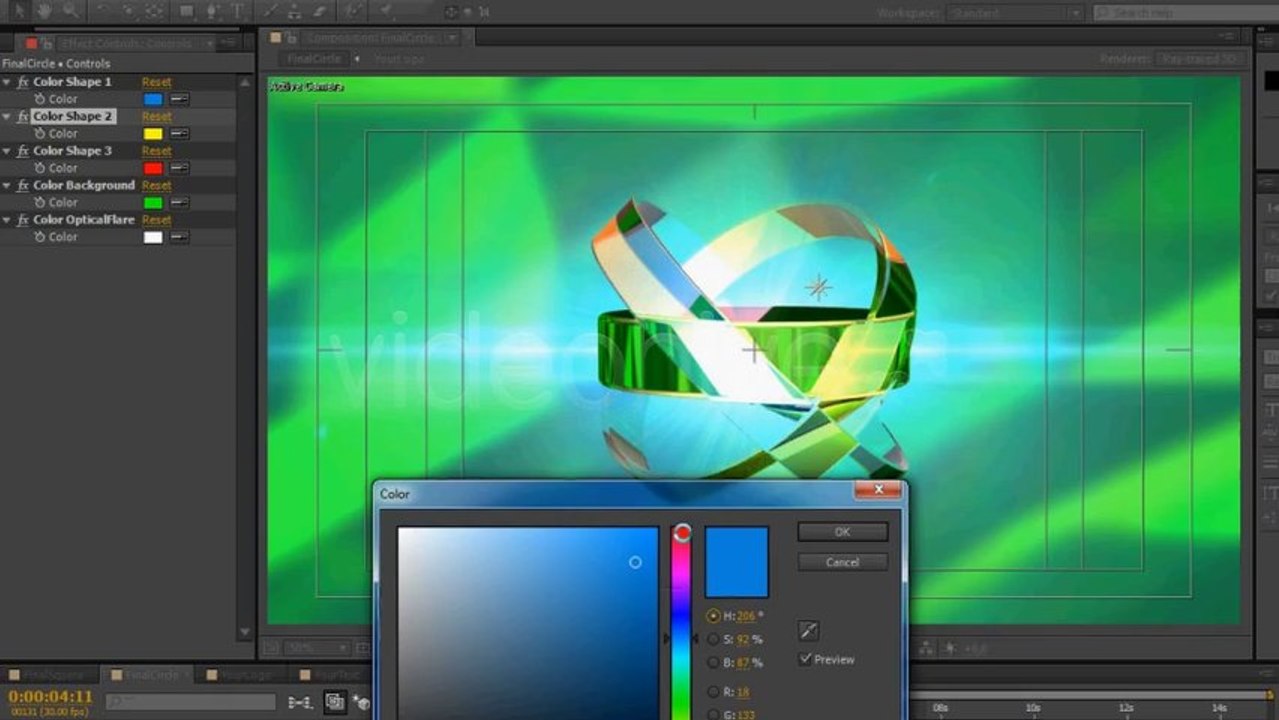1279x720 pixels.
Task: Collapse Color Background effect
Action: click(7, 185)
